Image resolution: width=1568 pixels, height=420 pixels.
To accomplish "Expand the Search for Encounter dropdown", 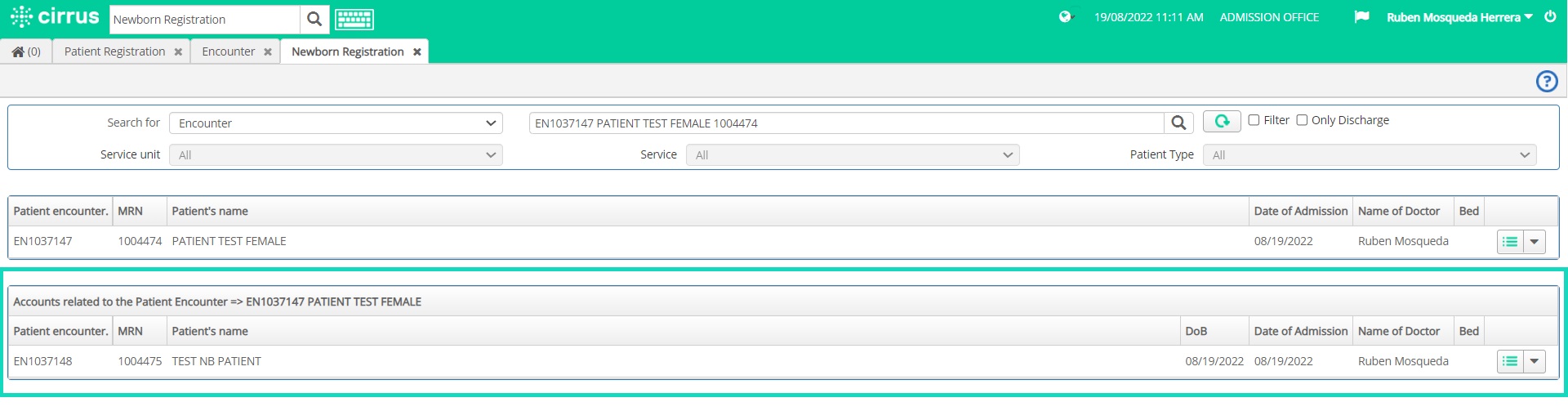I will pyautogui.click(x=336, y=123).
